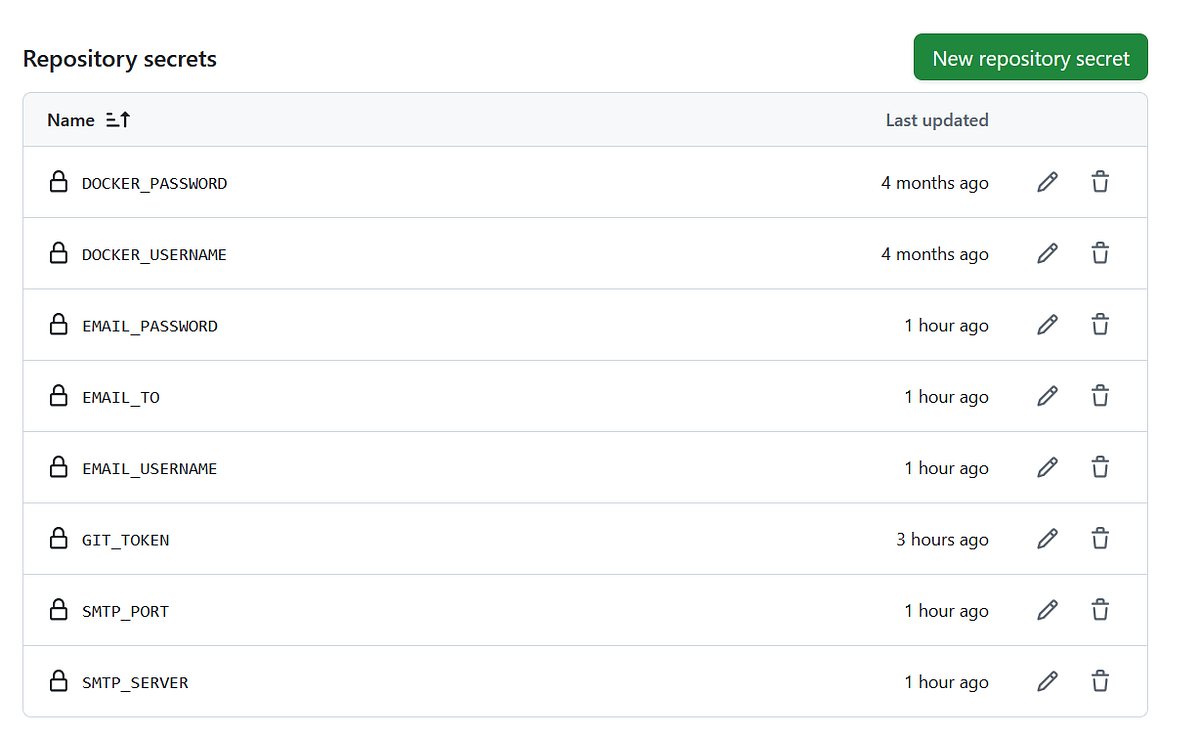
Task: Toggle the name sort order icon
Action: click(117, 119)
